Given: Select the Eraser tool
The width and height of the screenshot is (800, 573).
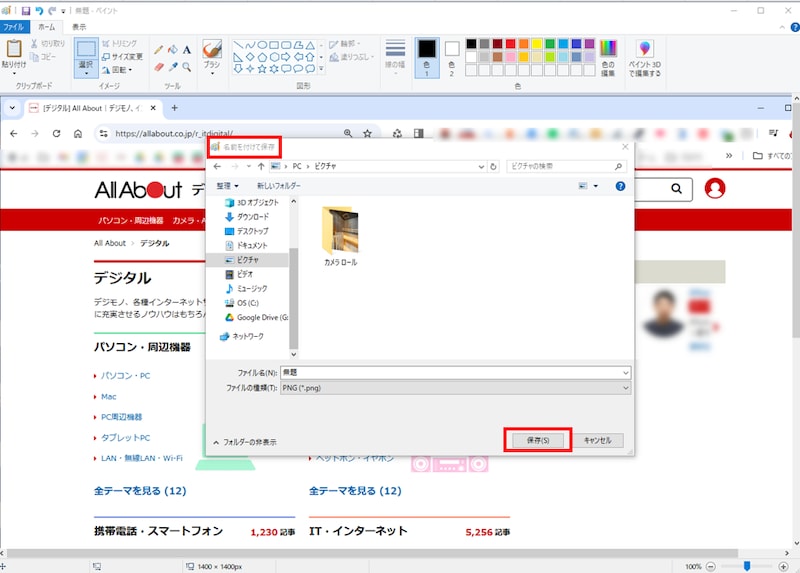Looking at the screenshot, I should pos(159,67).
